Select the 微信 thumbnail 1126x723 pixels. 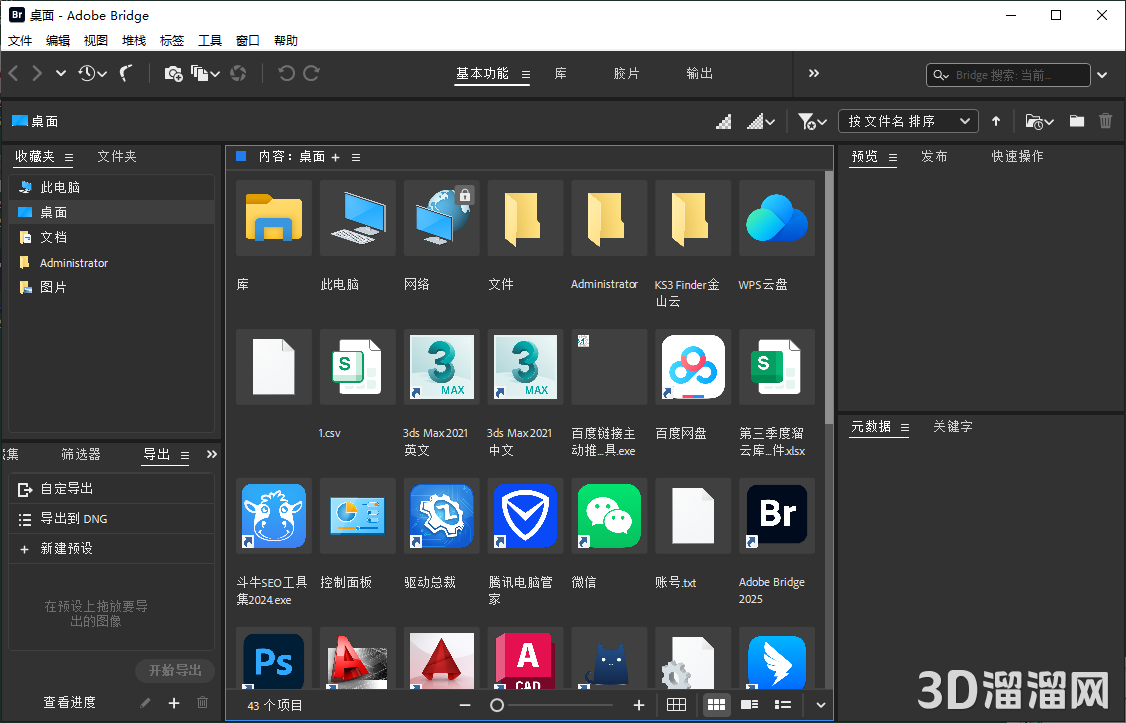coord(609,516)
